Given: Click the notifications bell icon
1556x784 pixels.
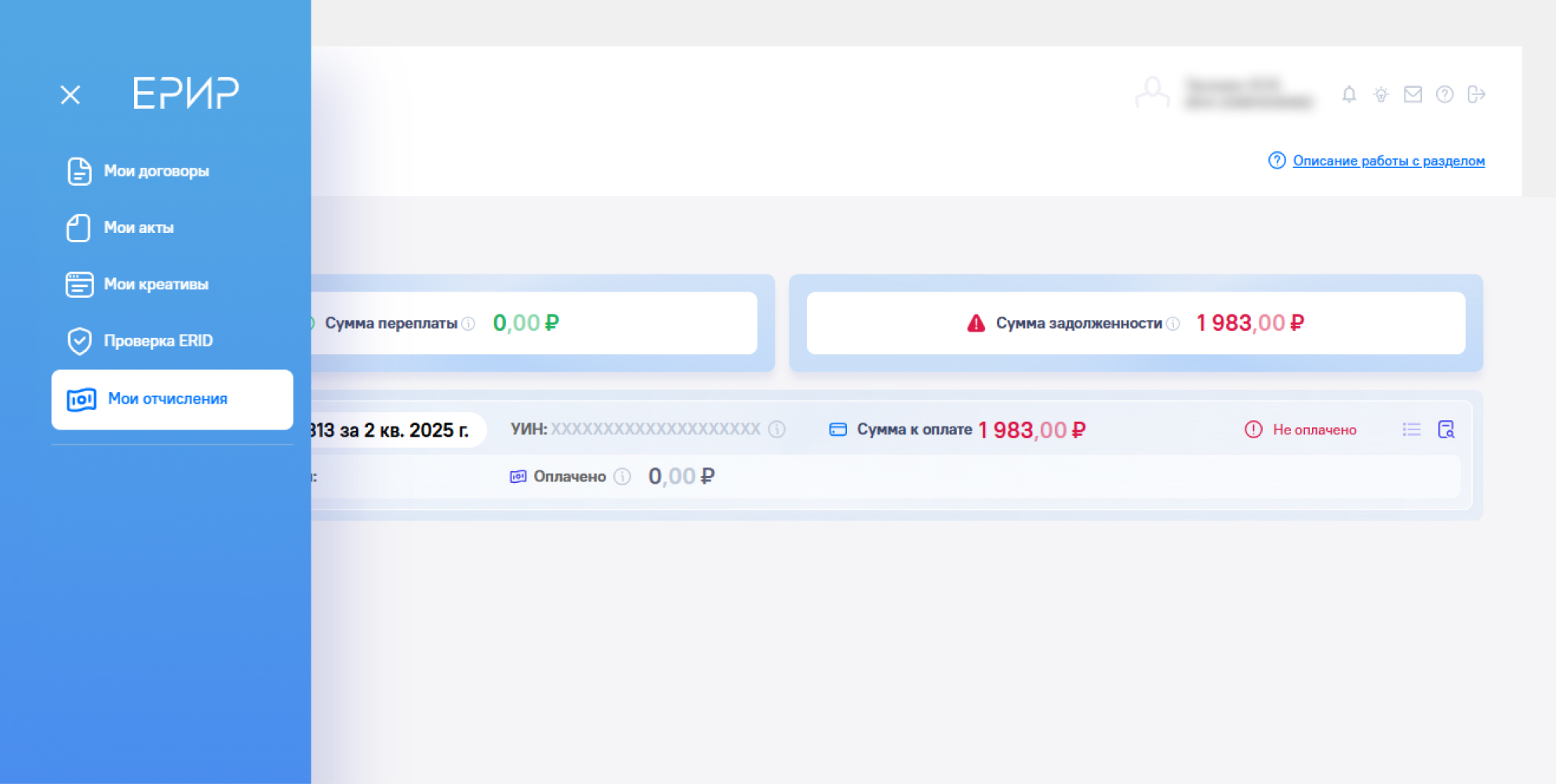Looking at the screenshot, I should pyautogui.click(x=1349, y=95).
